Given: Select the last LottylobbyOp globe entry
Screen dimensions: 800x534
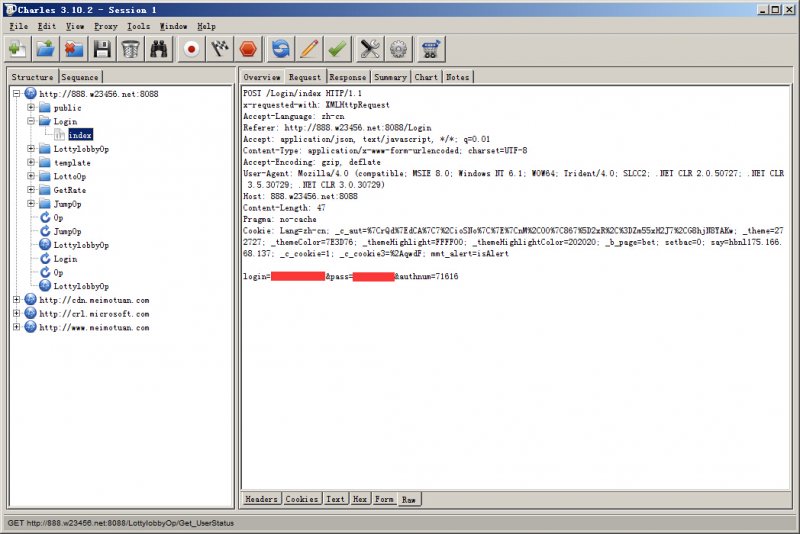Looking at the screenshot, I should pos(81,287).
